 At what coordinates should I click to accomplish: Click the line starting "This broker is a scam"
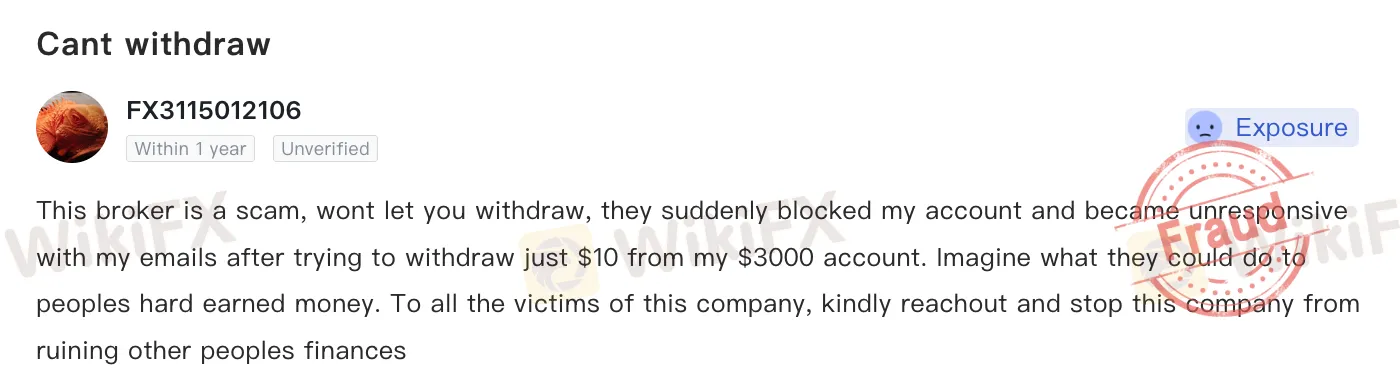click(x=692, y=212)
